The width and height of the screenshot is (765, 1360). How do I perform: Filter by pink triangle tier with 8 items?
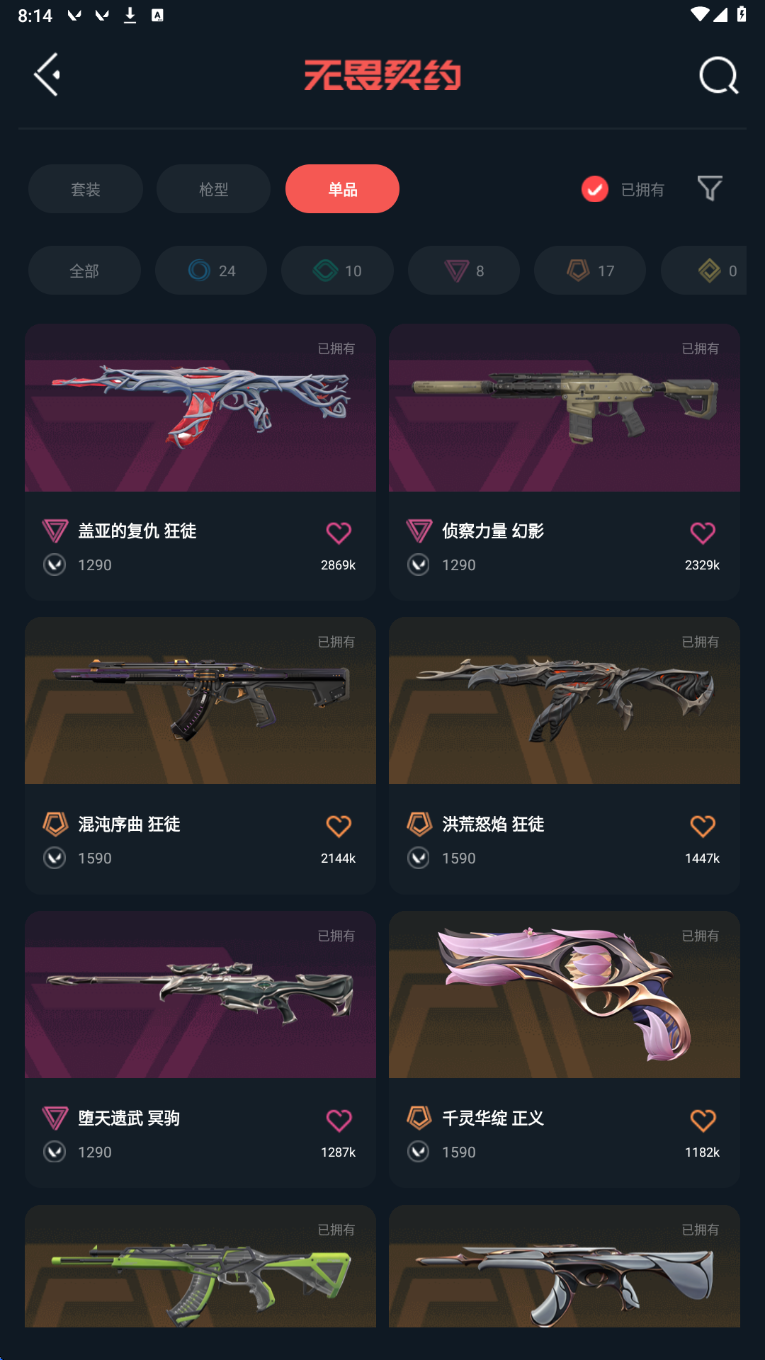click(x=464, y=270)
